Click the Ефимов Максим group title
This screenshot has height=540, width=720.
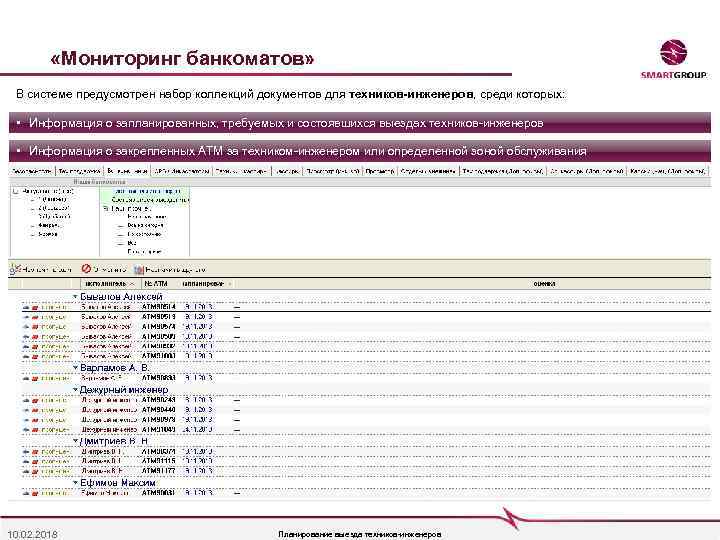(x=118, y=483)
